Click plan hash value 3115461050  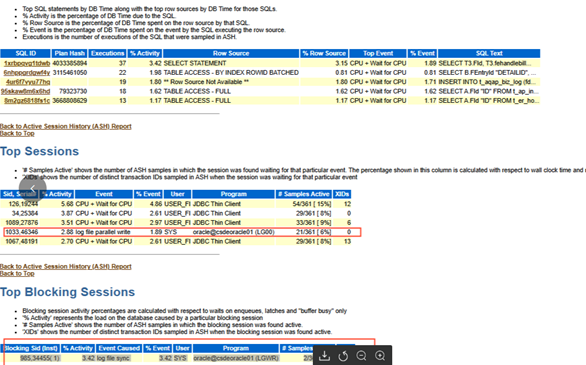[70, 72]
